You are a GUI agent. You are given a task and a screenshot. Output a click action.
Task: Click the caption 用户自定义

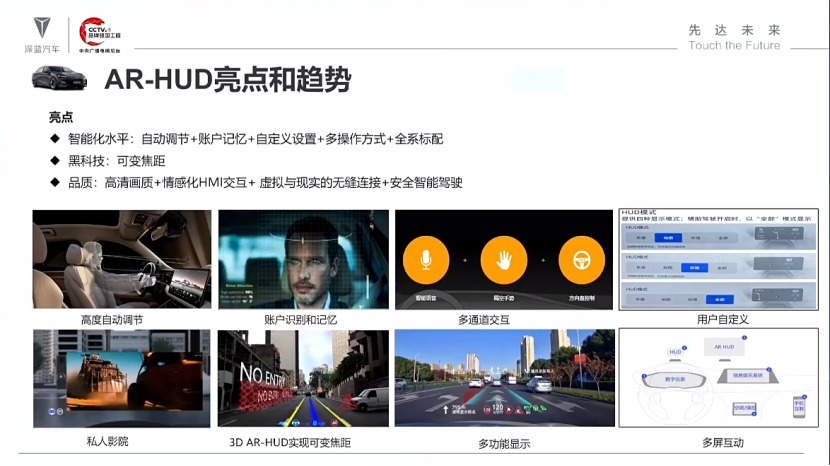coord(723,319)
